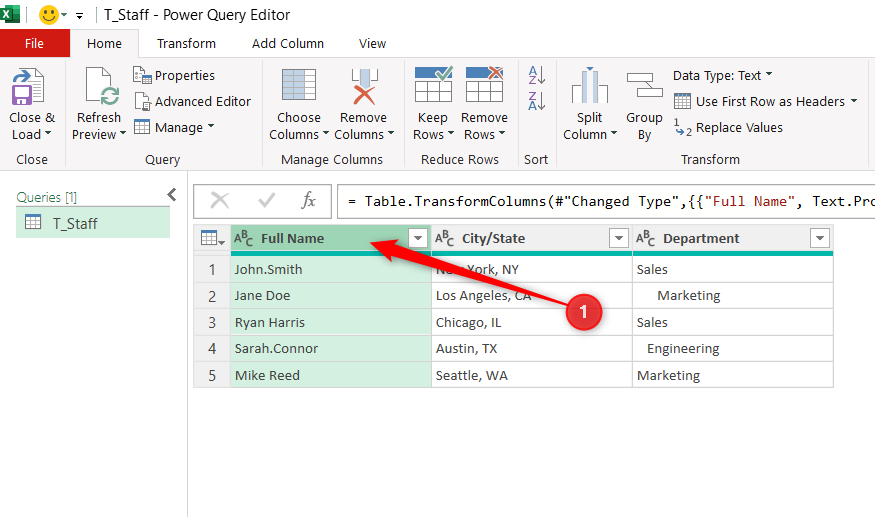Click Use First Row as Headers
Screen dimensions: 875x517
pos(759,101)
